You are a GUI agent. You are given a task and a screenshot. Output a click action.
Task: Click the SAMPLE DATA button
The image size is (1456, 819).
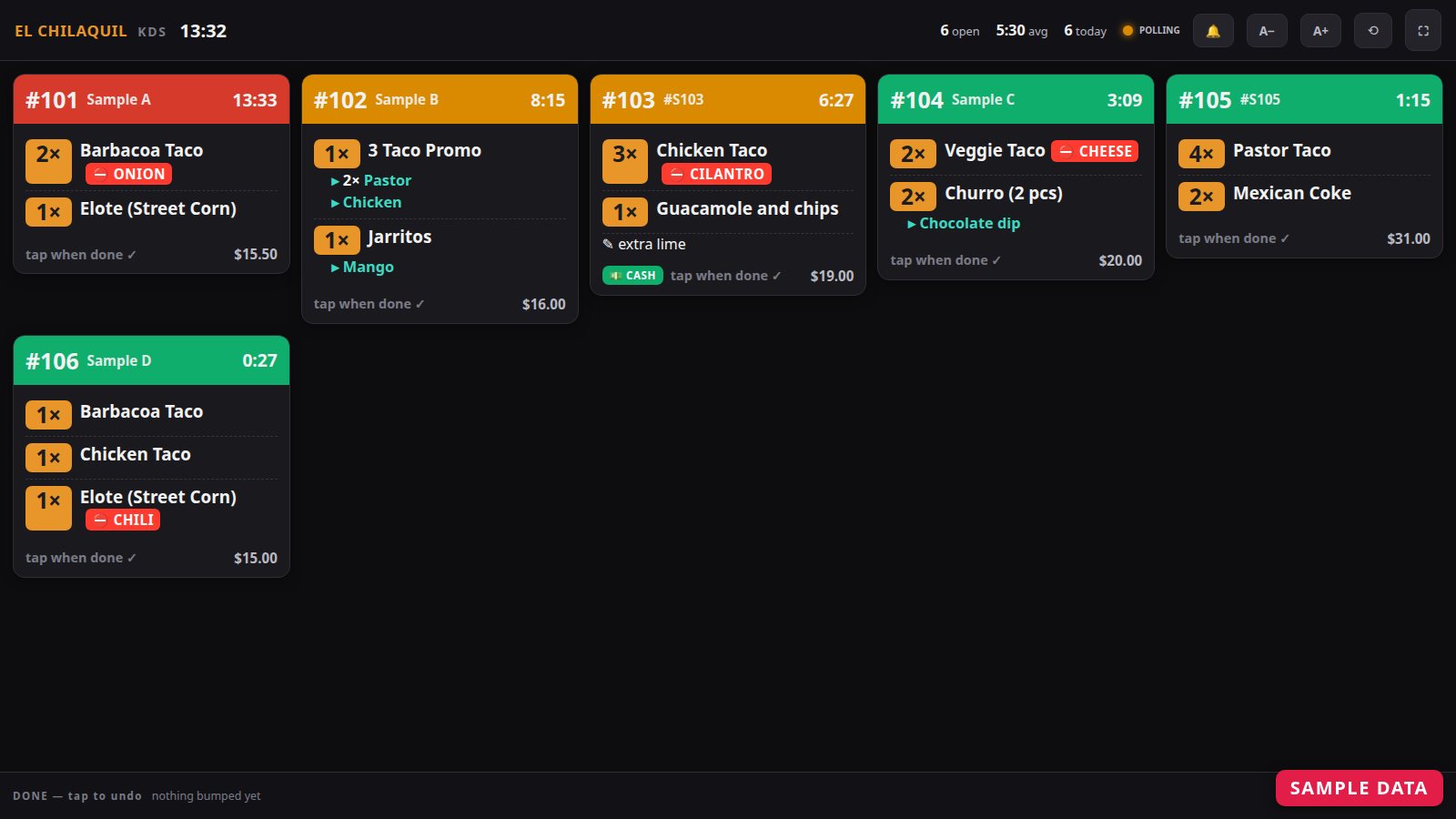1359,788
